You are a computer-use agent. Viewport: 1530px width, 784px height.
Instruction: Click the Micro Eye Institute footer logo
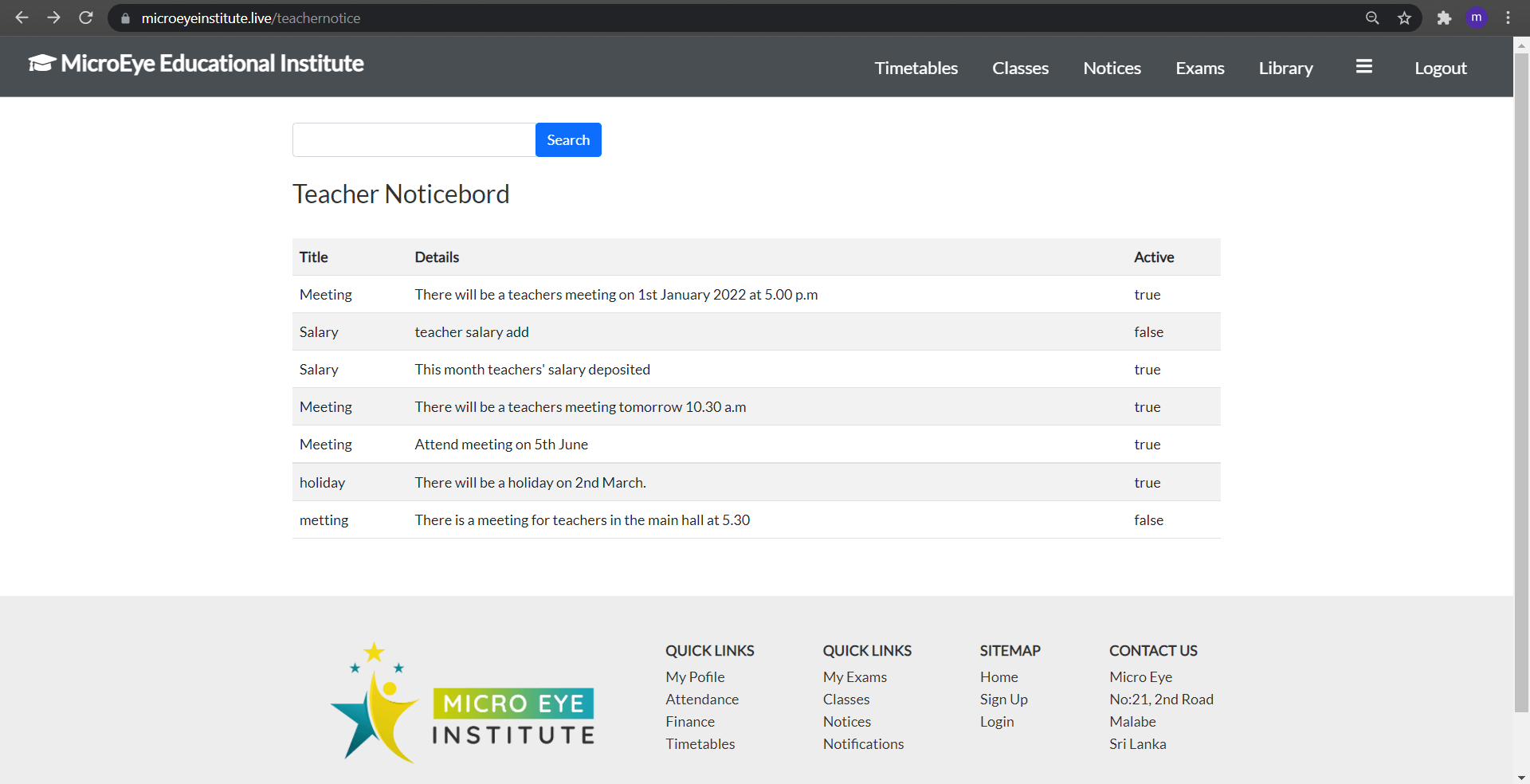[463, 703]
